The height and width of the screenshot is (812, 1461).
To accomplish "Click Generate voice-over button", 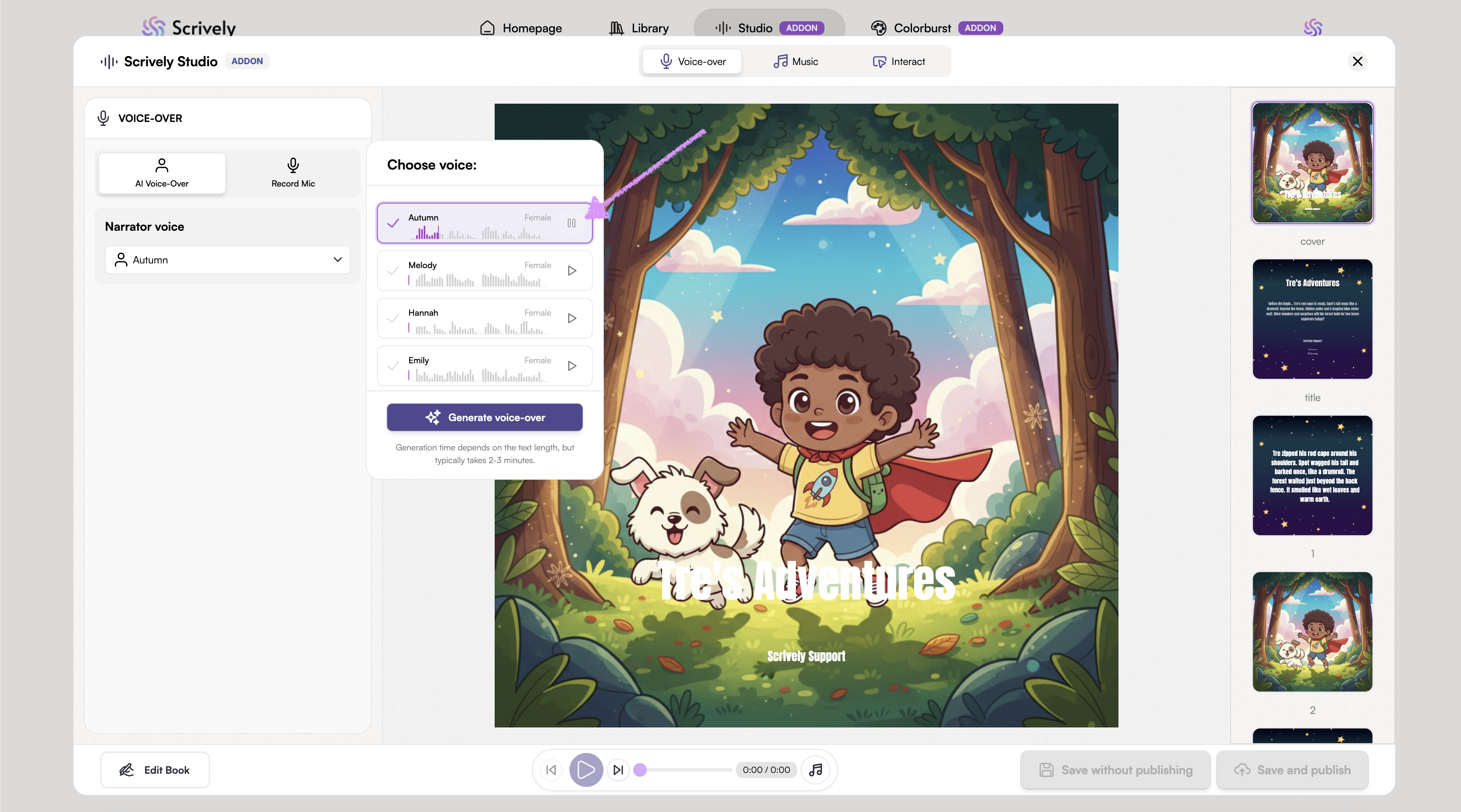I will [x=484, y=417].
